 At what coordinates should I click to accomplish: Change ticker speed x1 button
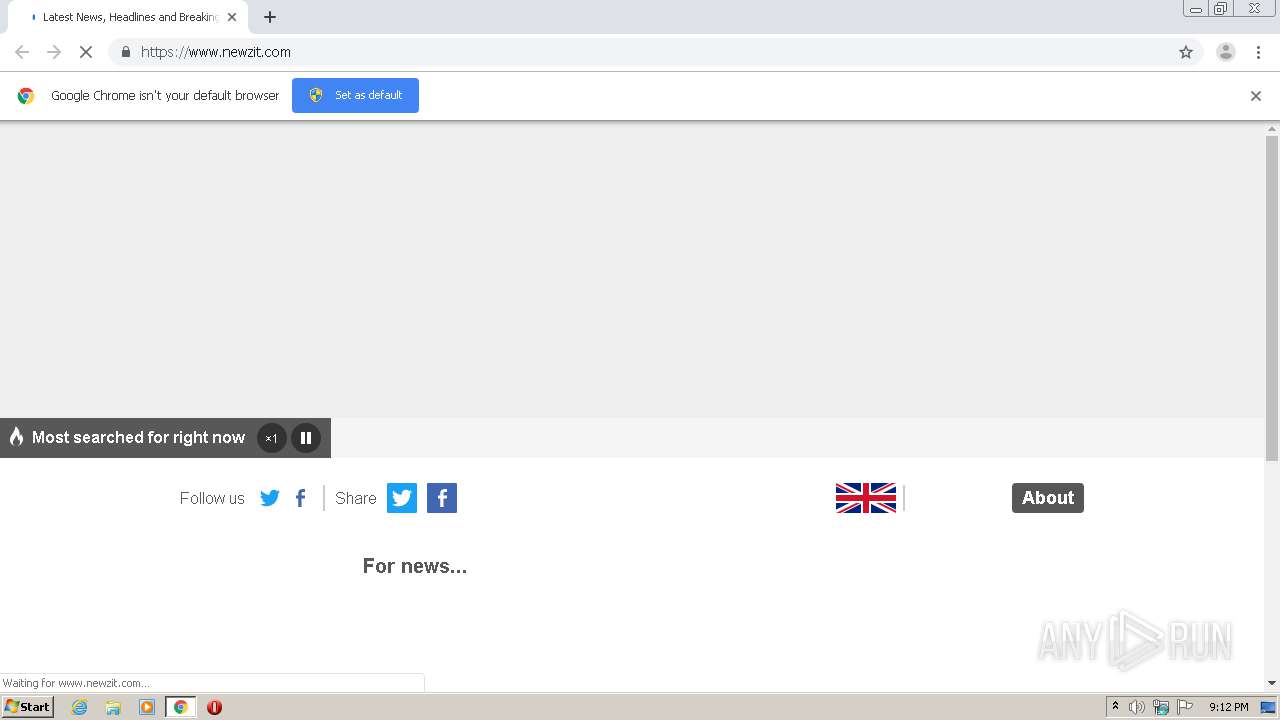271,438
